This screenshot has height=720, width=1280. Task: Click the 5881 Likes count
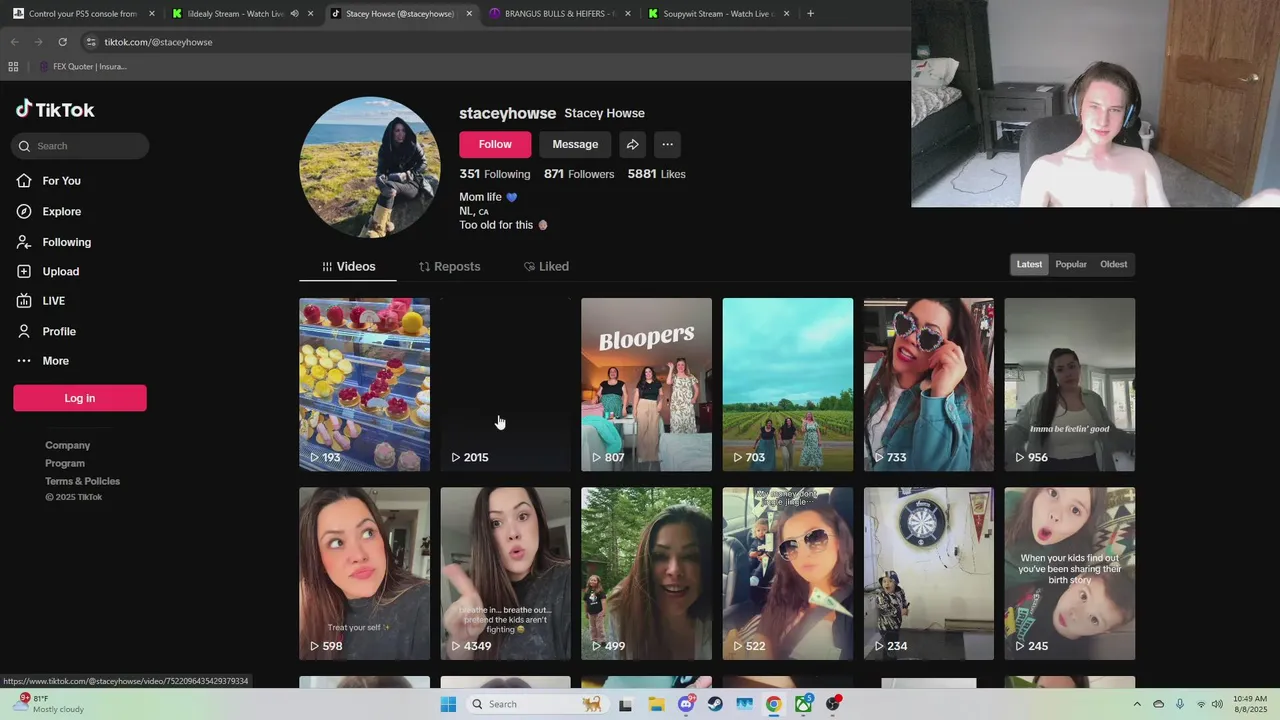point(656,174)
